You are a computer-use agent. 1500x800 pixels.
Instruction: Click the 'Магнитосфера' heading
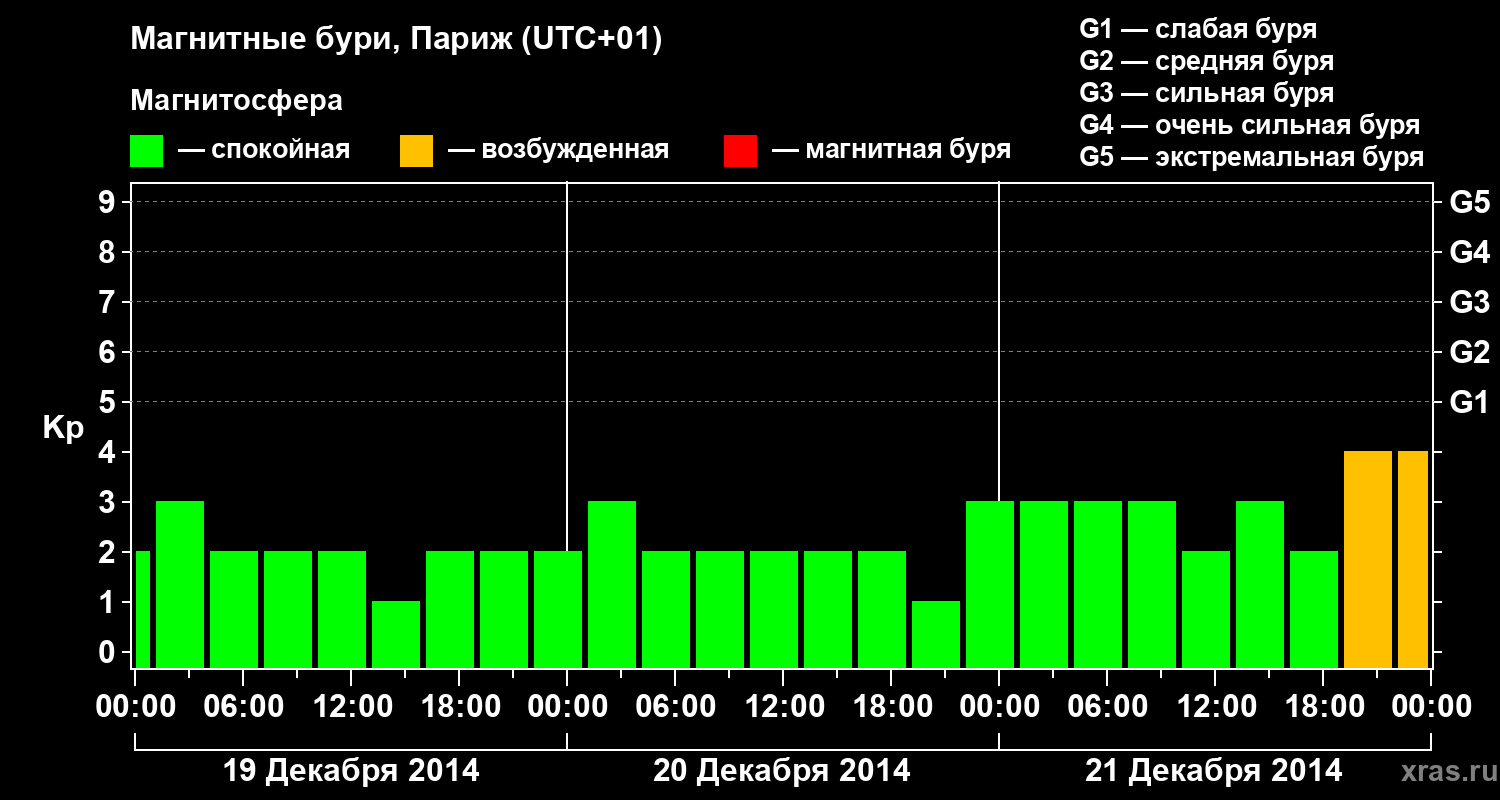pyautogui.click(x=236, y=101)
